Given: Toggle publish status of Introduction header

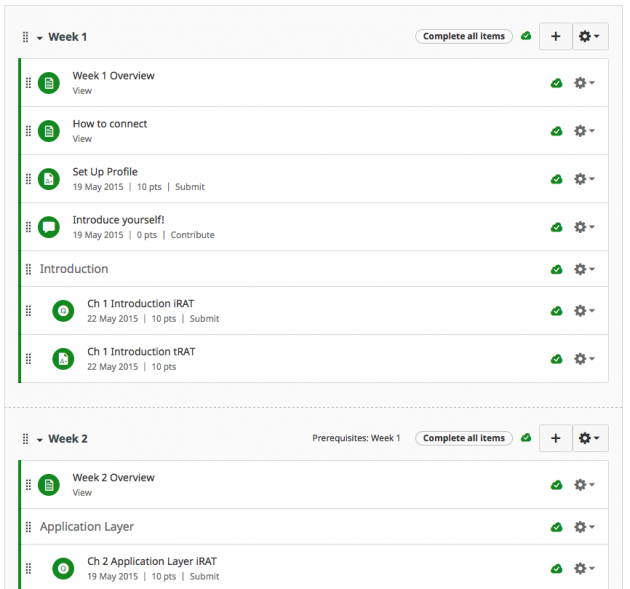Looking at the screenshot, I should pos(556,269).
